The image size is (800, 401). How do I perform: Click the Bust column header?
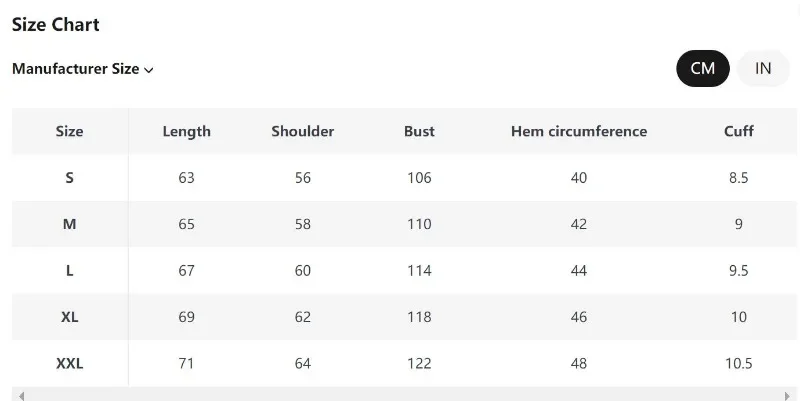(x=419, y=131)
